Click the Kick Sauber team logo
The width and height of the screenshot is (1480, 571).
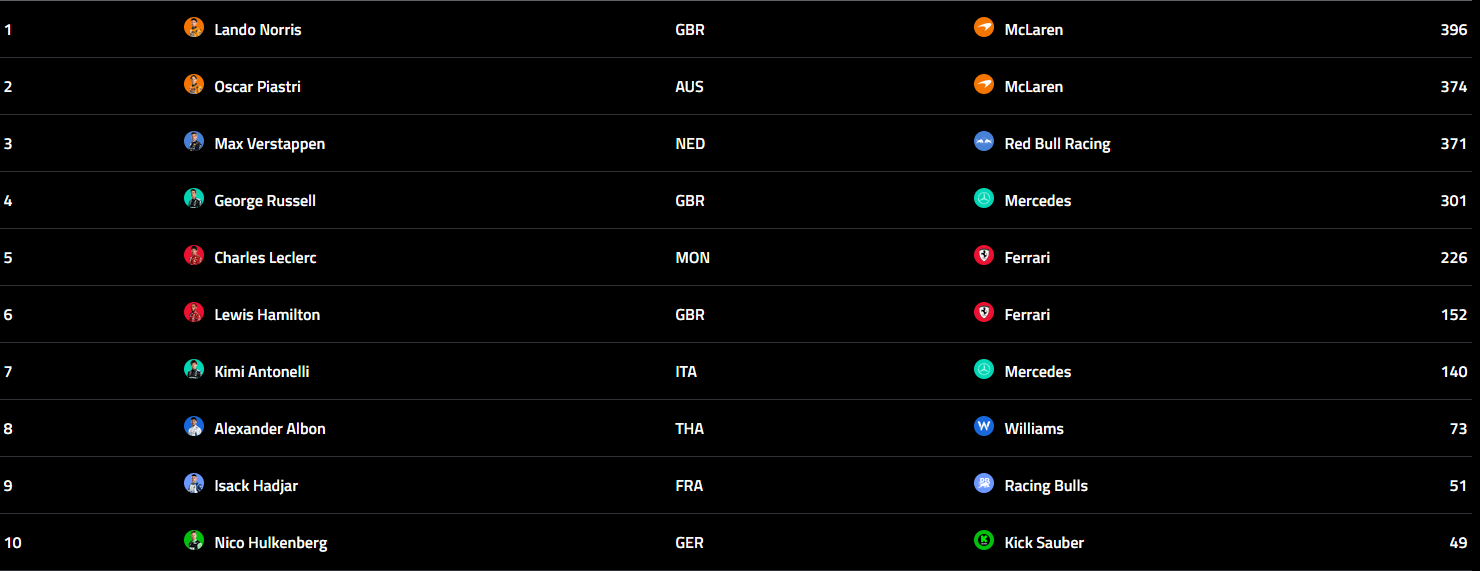pyautogui.click(x=984, y=541)
